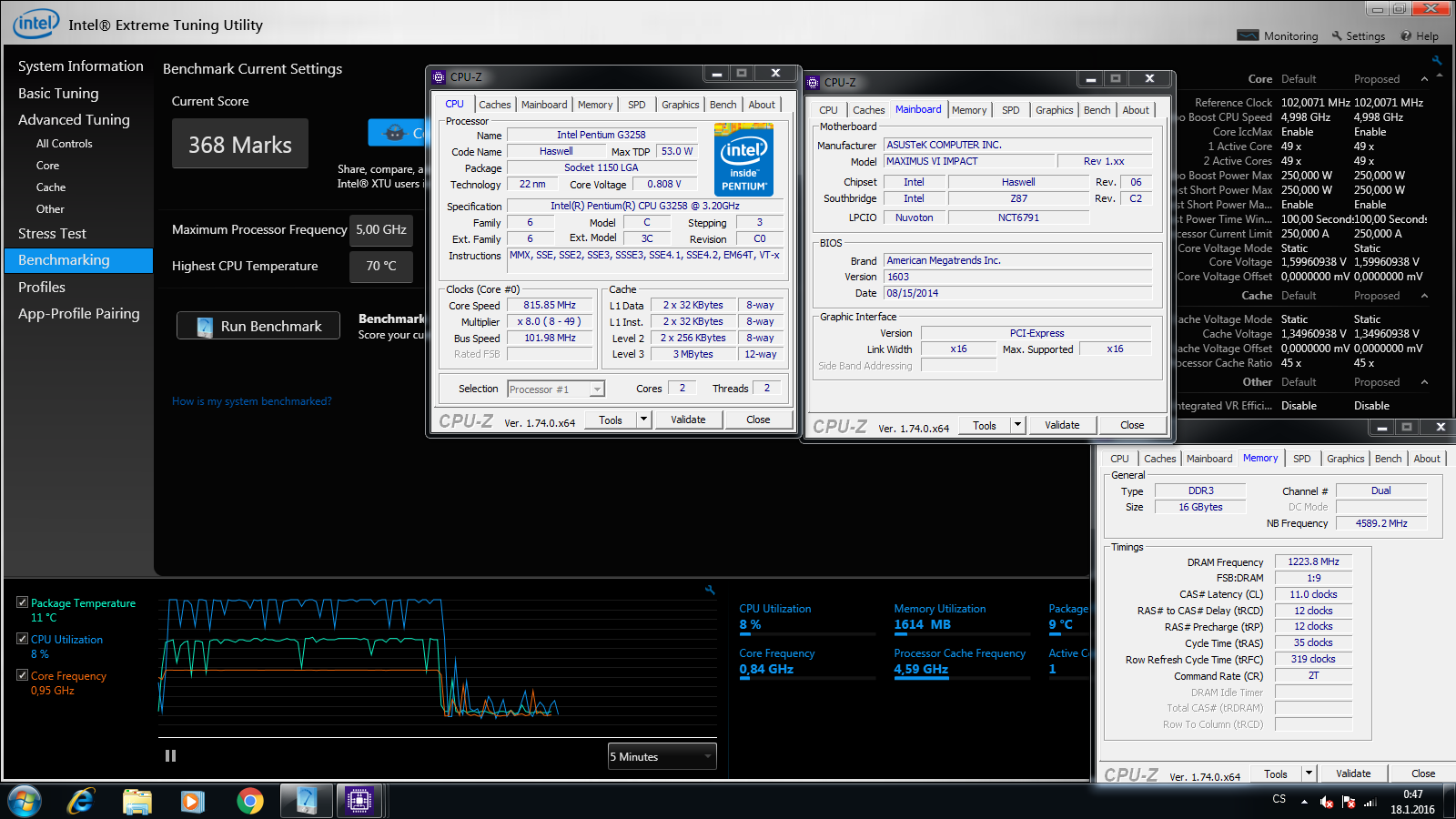Click the blue share button beside the score

pos(397,133)
